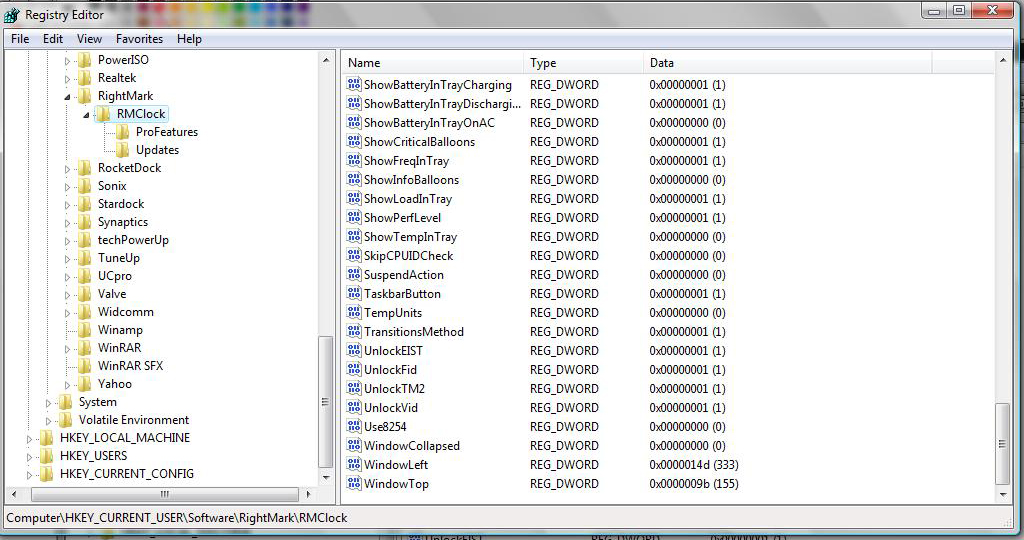Viewport: 1024px width, 540px height.
Task: Open the Favorites menu
Action: (139, 39)
